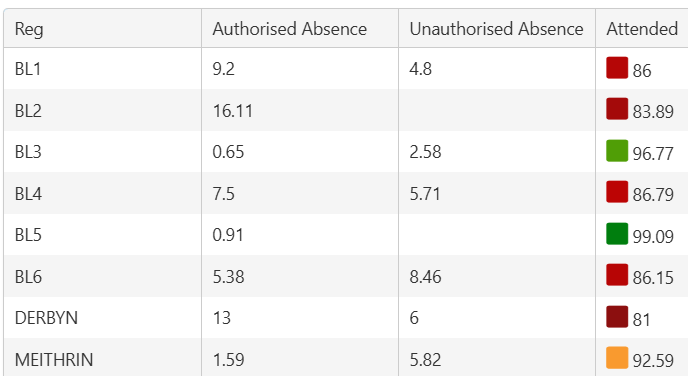Select the red swatch next to 86.15

pyautogui.click(x=617, y=275)
